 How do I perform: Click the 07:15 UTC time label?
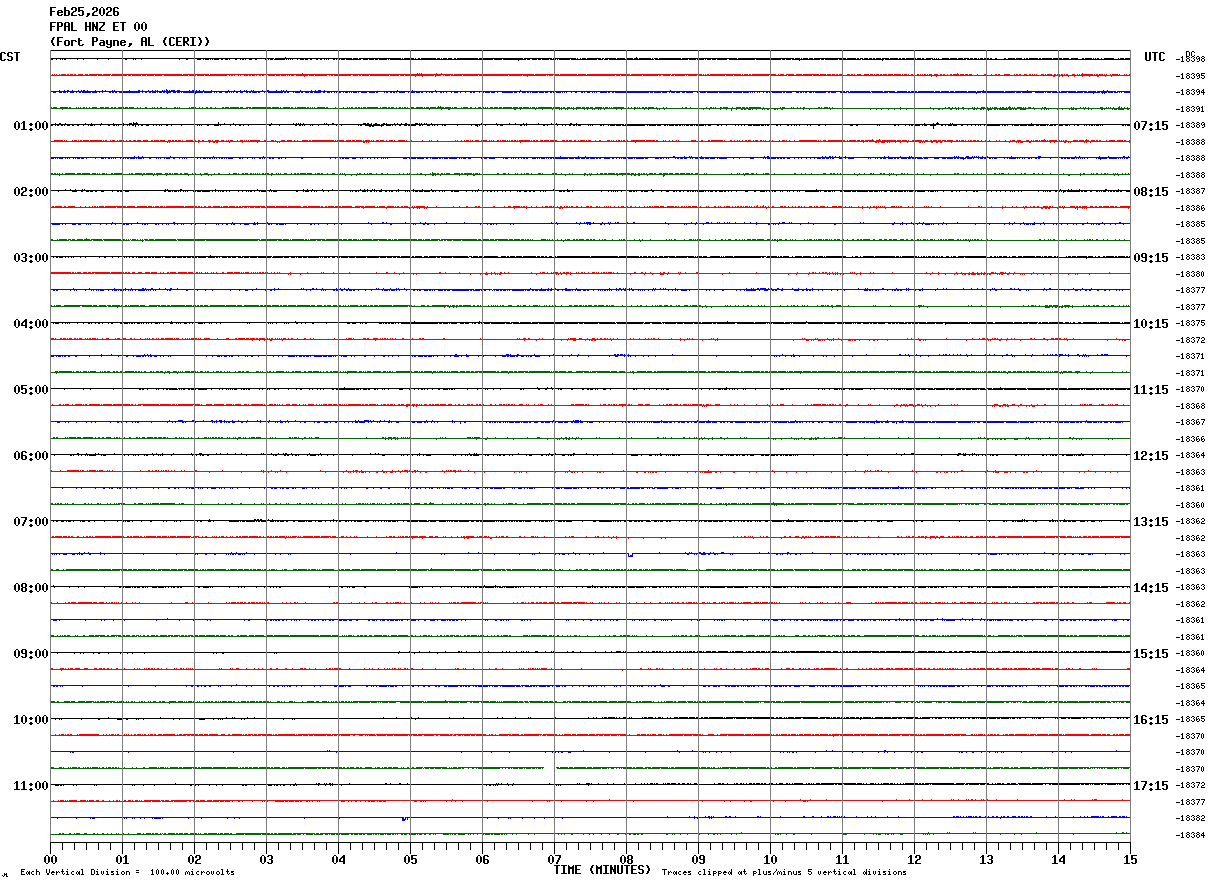(x=1151, y=126)
